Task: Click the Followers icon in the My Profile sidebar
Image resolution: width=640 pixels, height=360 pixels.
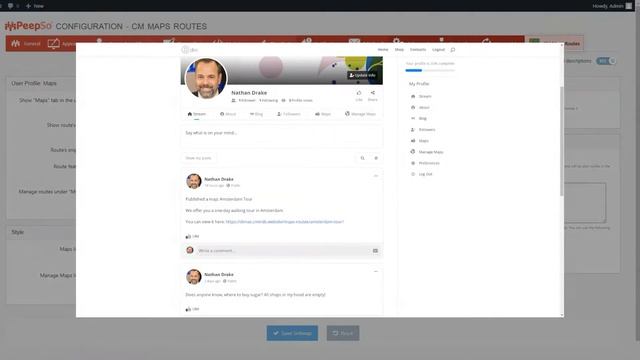Action: point(413,129)
